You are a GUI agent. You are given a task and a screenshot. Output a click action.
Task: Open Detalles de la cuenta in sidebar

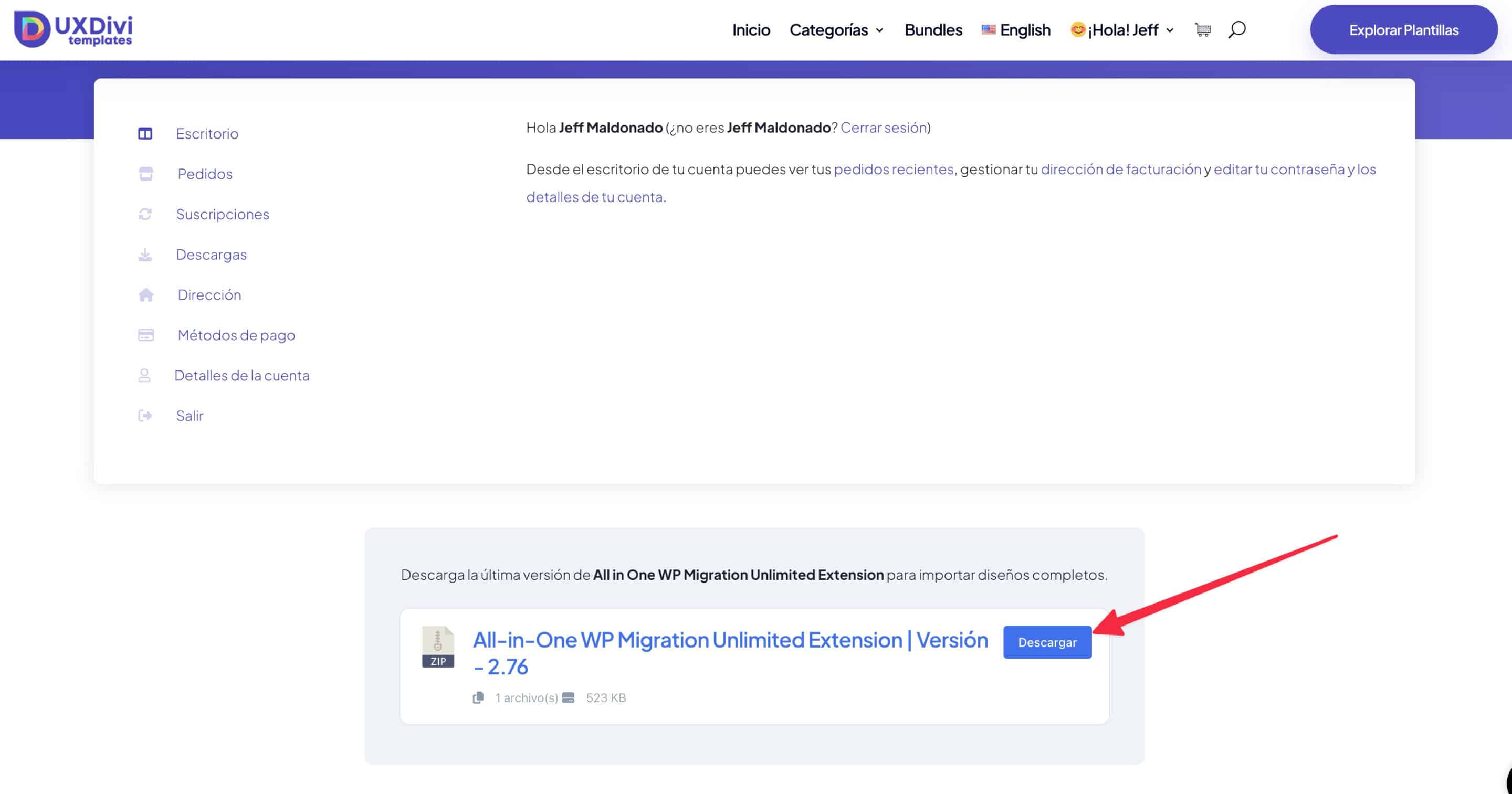click(x=241, y=376)
